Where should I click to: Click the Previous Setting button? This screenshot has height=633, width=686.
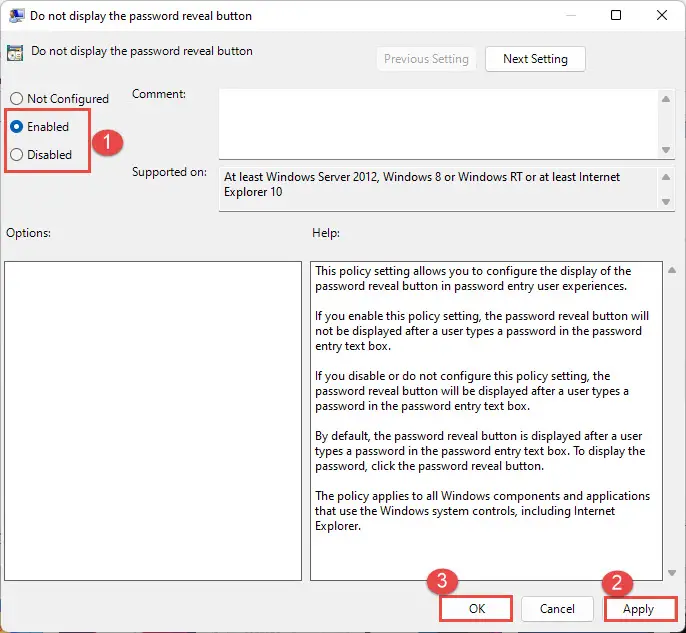[426, 59]
